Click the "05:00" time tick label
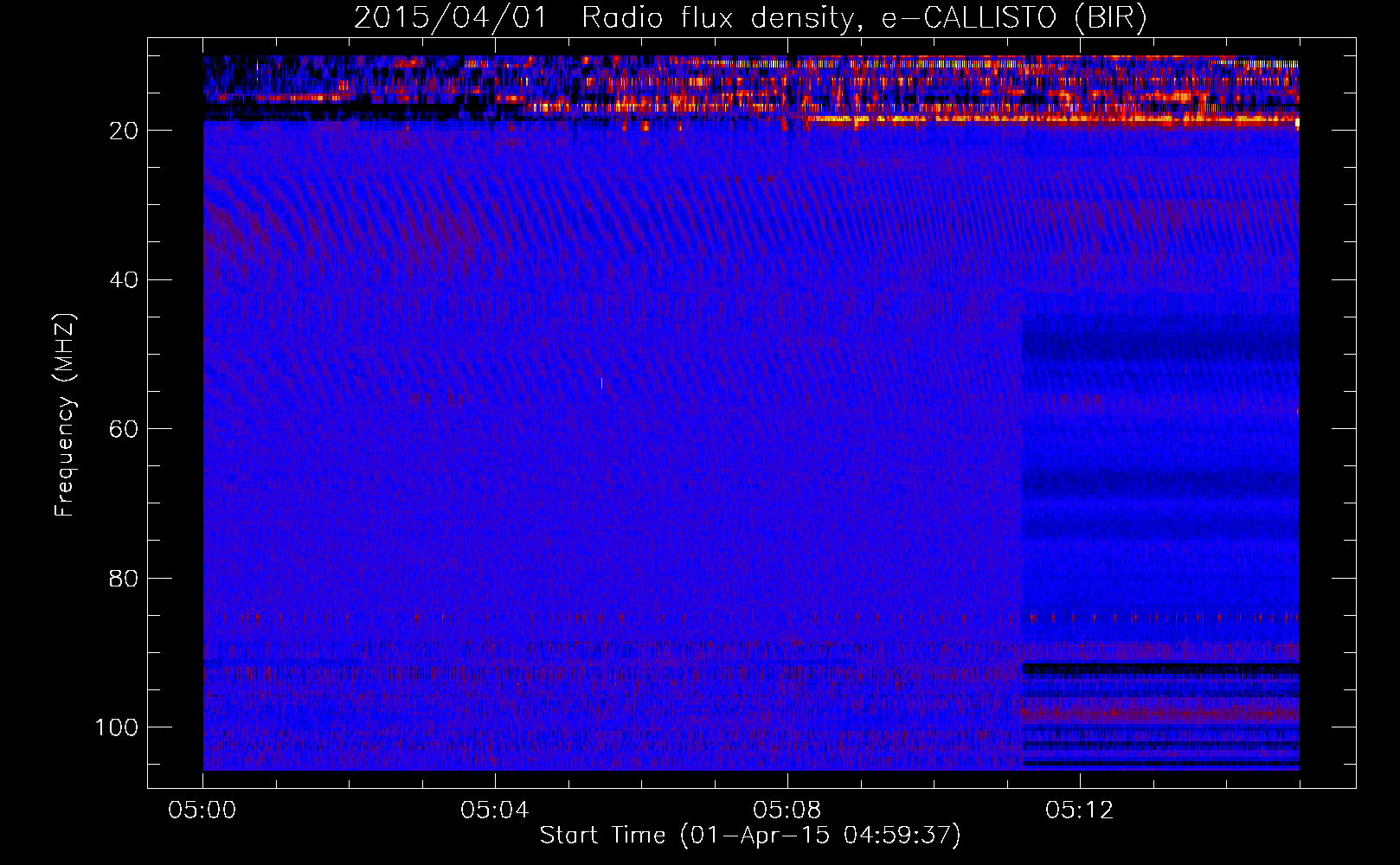The width and height of the screenshot is (1400, 865). [x=202, y=811]
